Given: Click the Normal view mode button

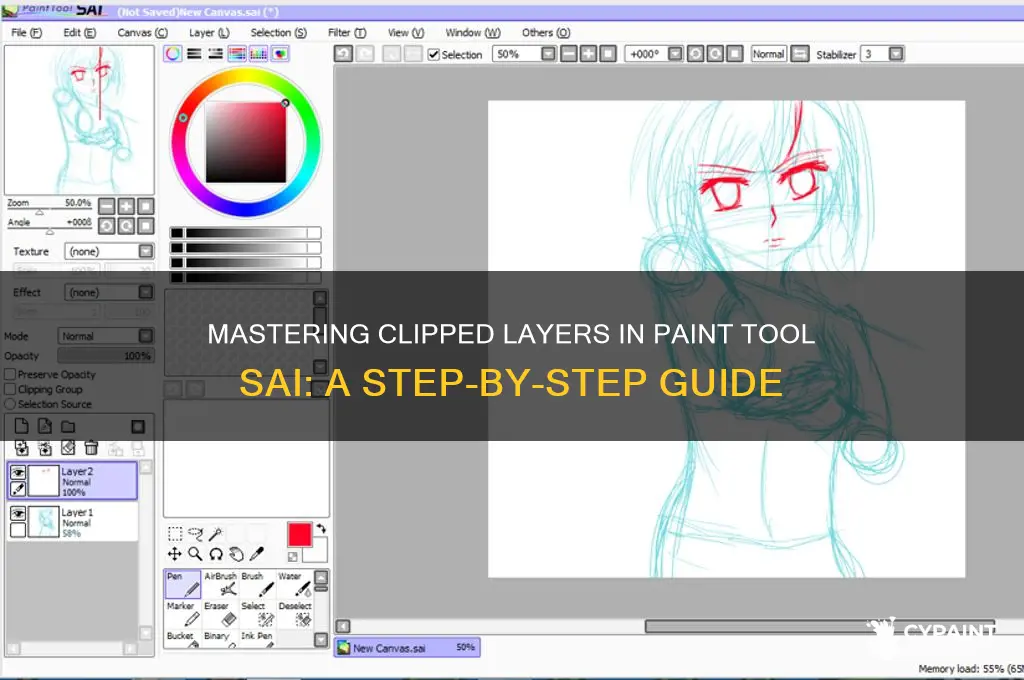Looking at the screenshot, I should (x=768, y=54).
